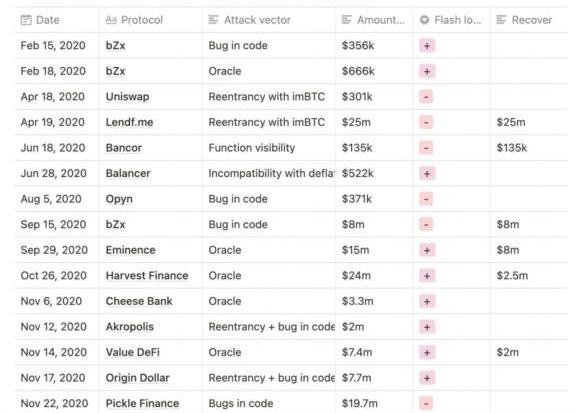The height and width of the screenshot is (413, 584).
Task: Click the pink minus tag in Bancor row
Action: point(426,148)
